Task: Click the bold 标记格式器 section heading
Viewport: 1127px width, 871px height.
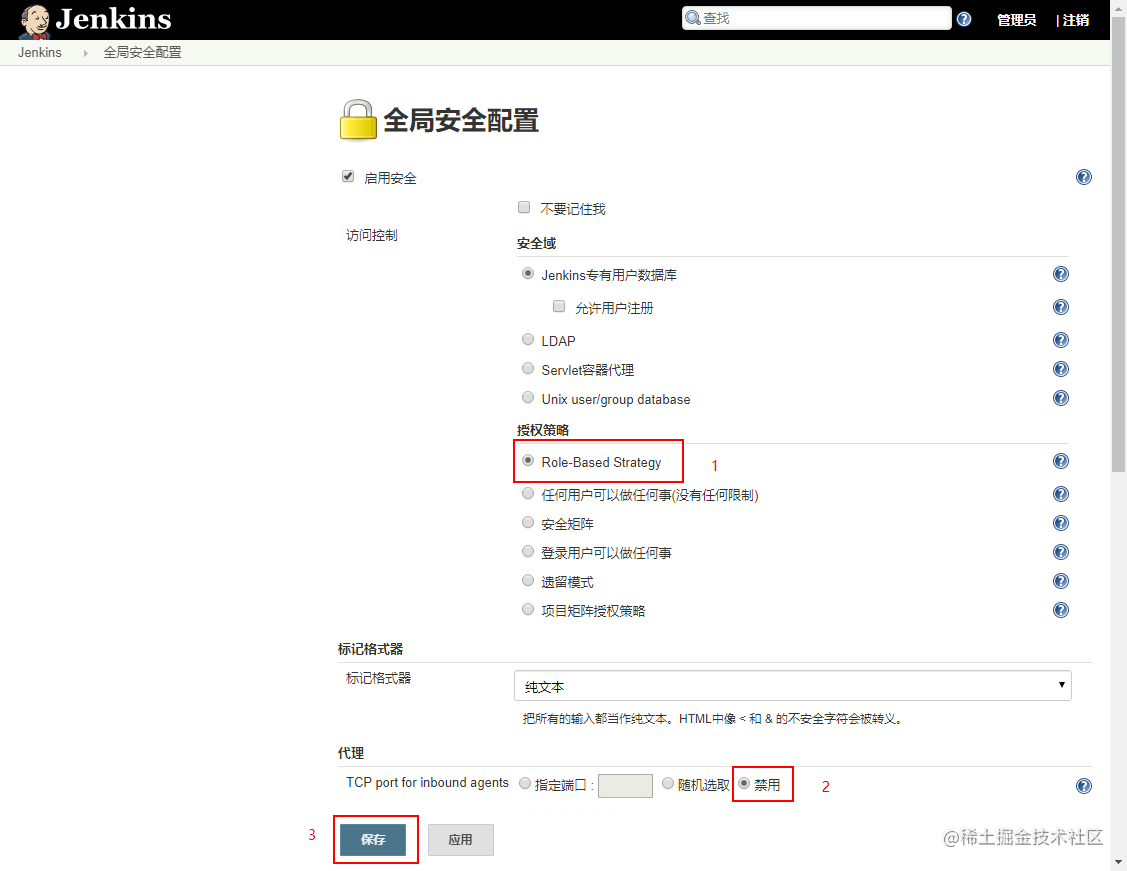Action: coord(370,649)
